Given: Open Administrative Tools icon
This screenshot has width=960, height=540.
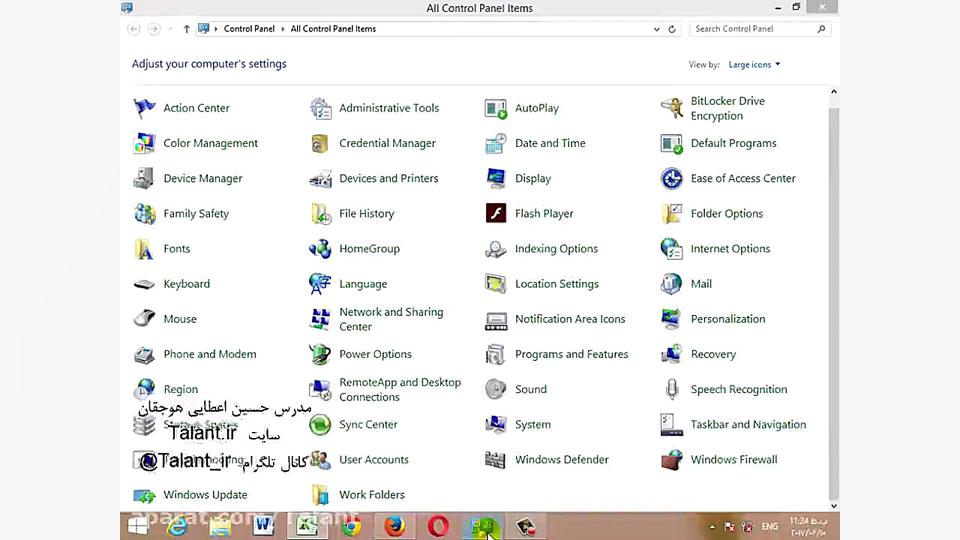Looking at the screenshot, I should click(x=320, y=108).
